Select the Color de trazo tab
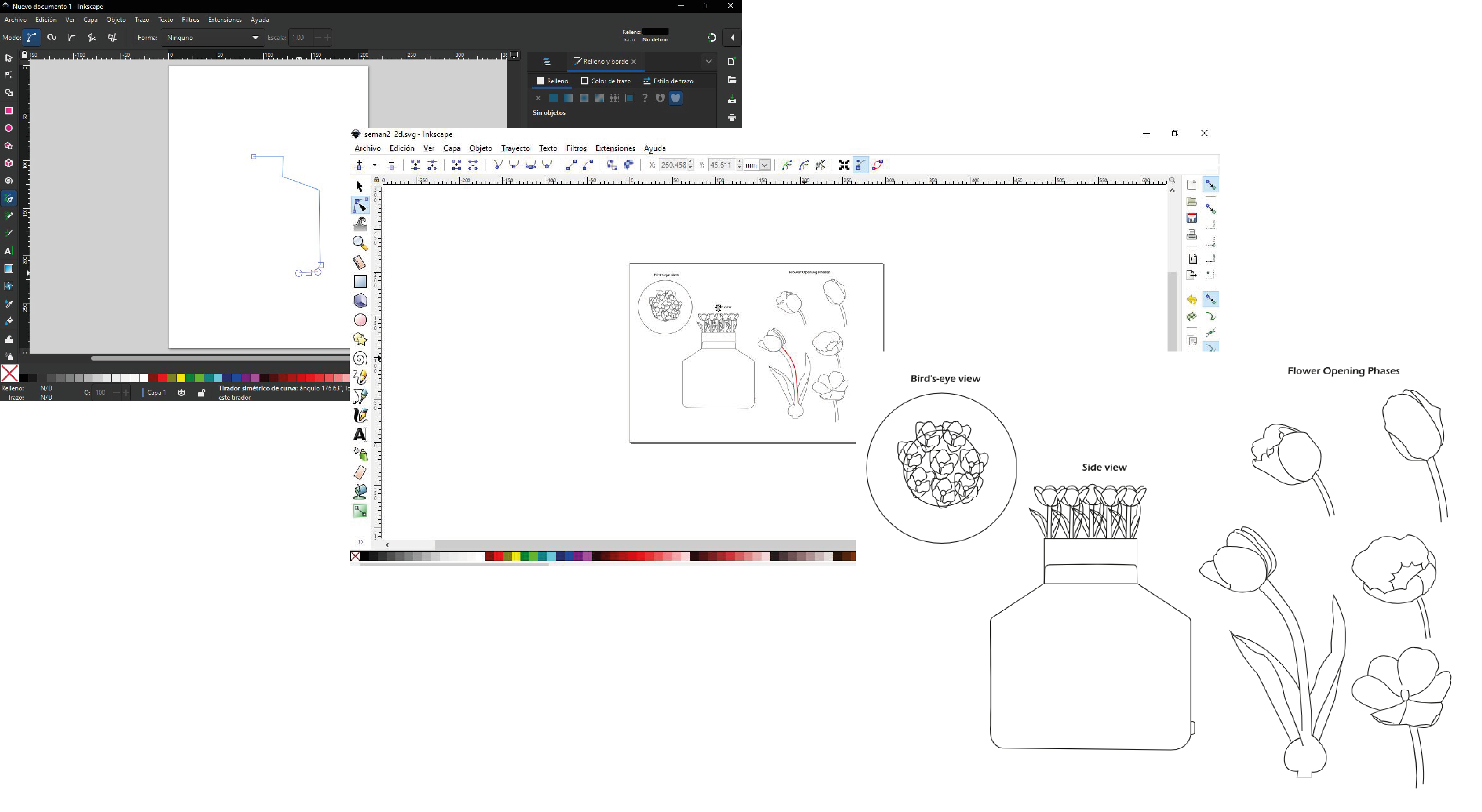The image size is (1482, 812). [x=606, y=81]
